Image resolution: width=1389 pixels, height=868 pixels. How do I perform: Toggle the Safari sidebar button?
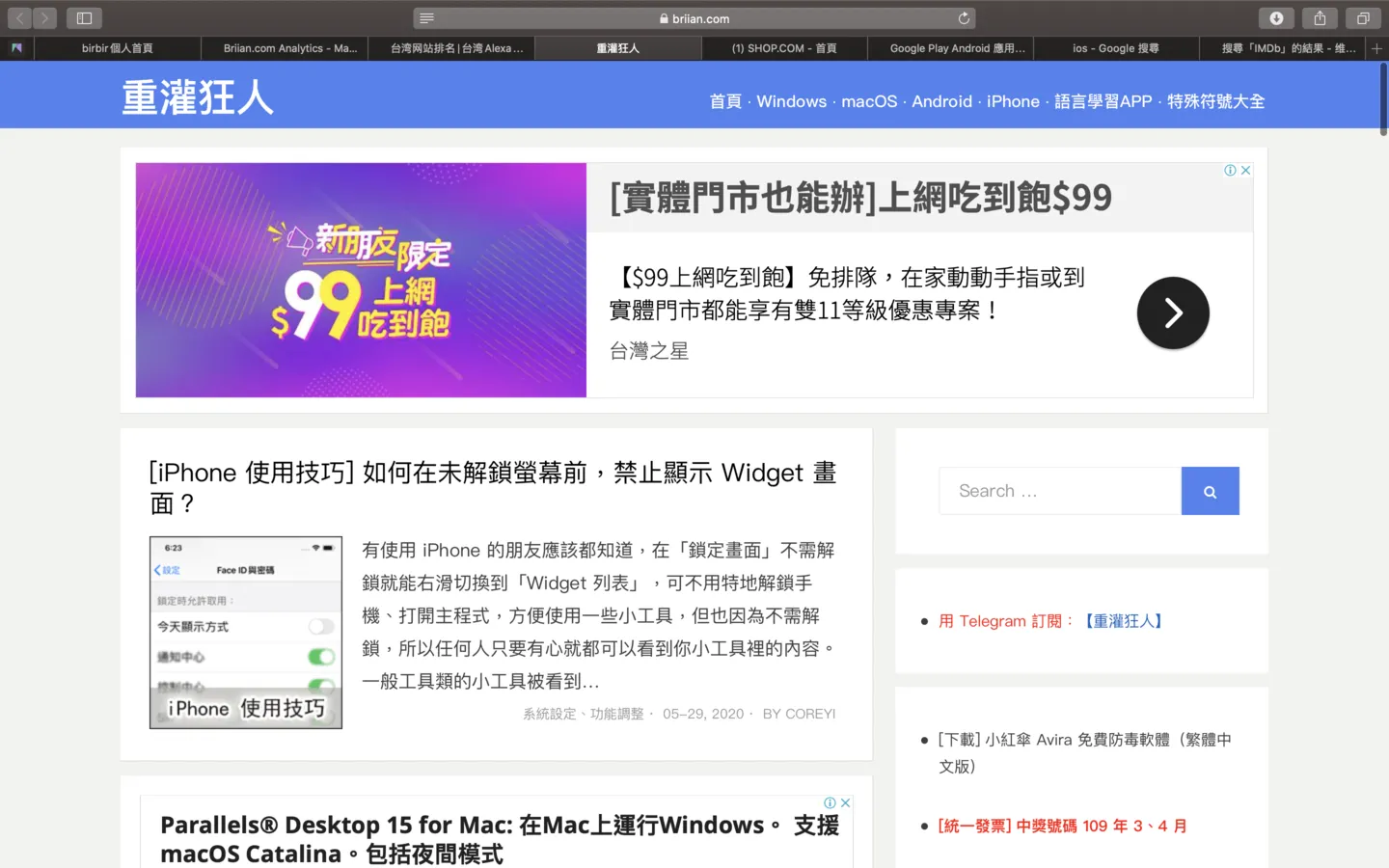[84, 18]
